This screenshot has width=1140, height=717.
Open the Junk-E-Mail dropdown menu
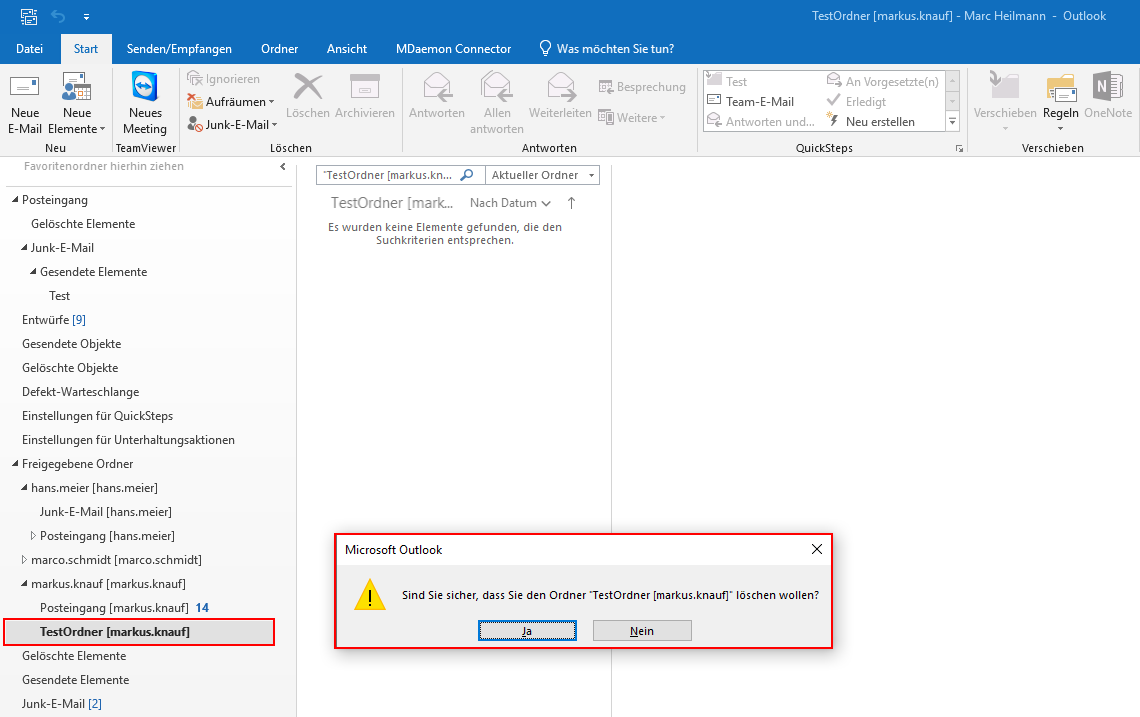point(235,125)
